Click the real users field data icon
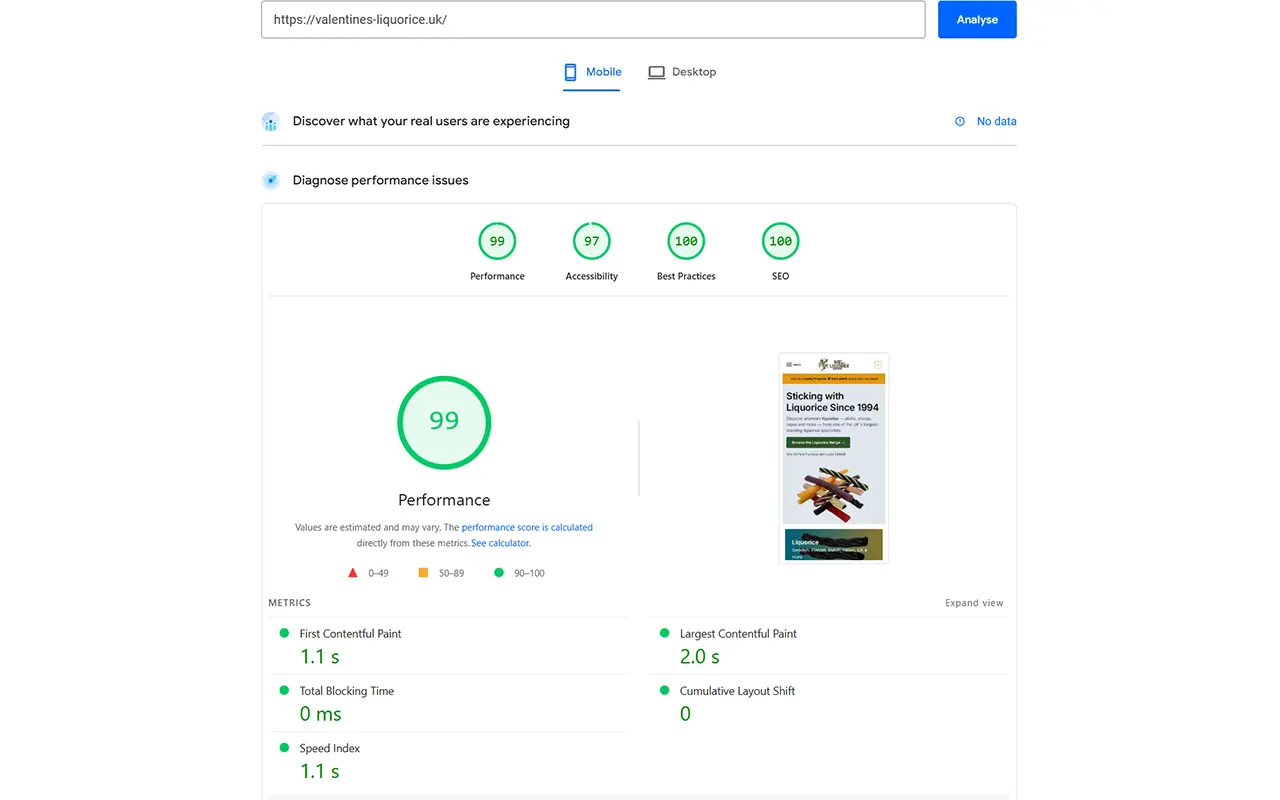 [270, 121]
